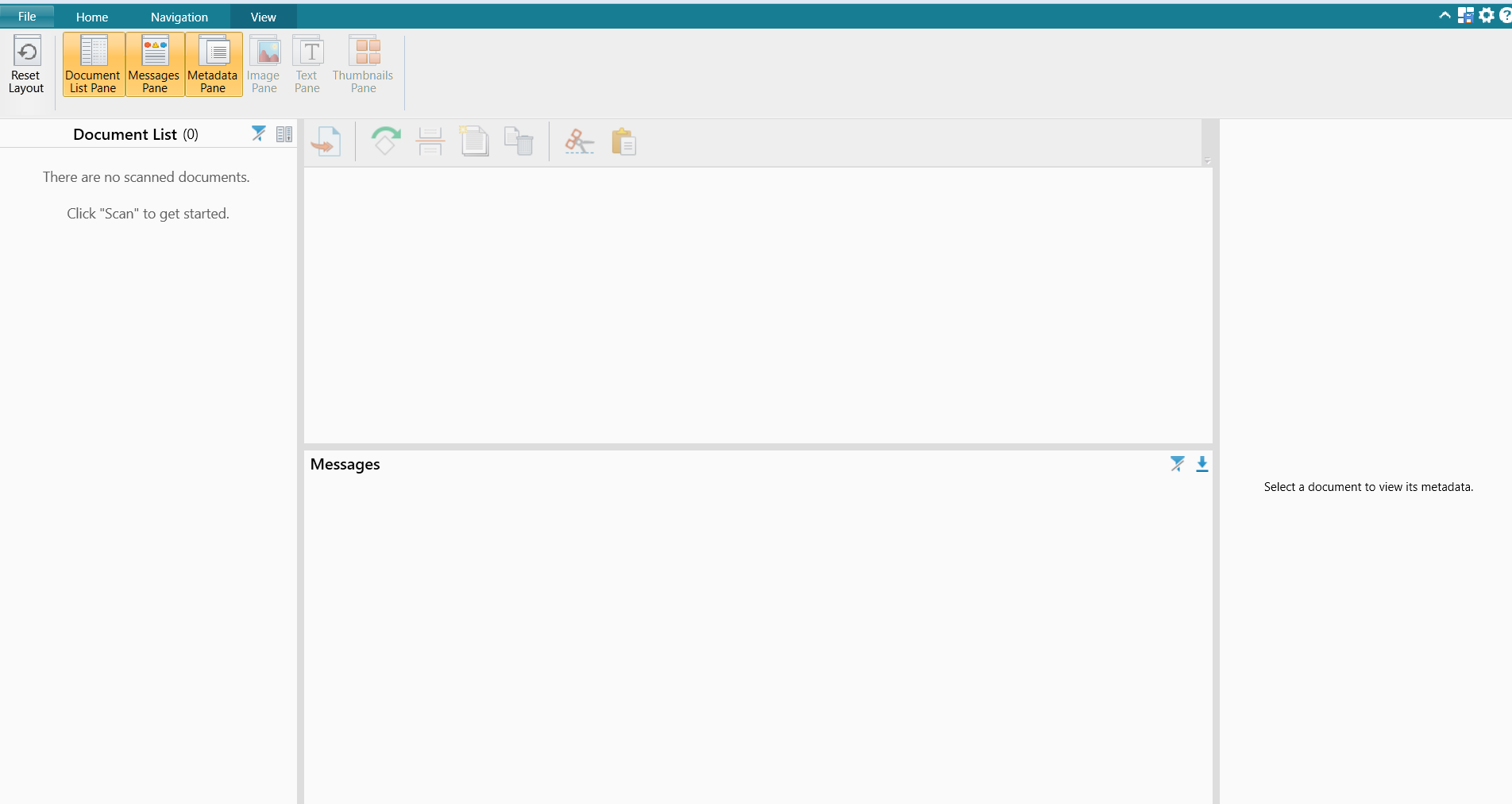Image resolution: width=1512 pixels, height=804 pixels.
Task: Click the Document List filter icon
Action: pos(259,133)
